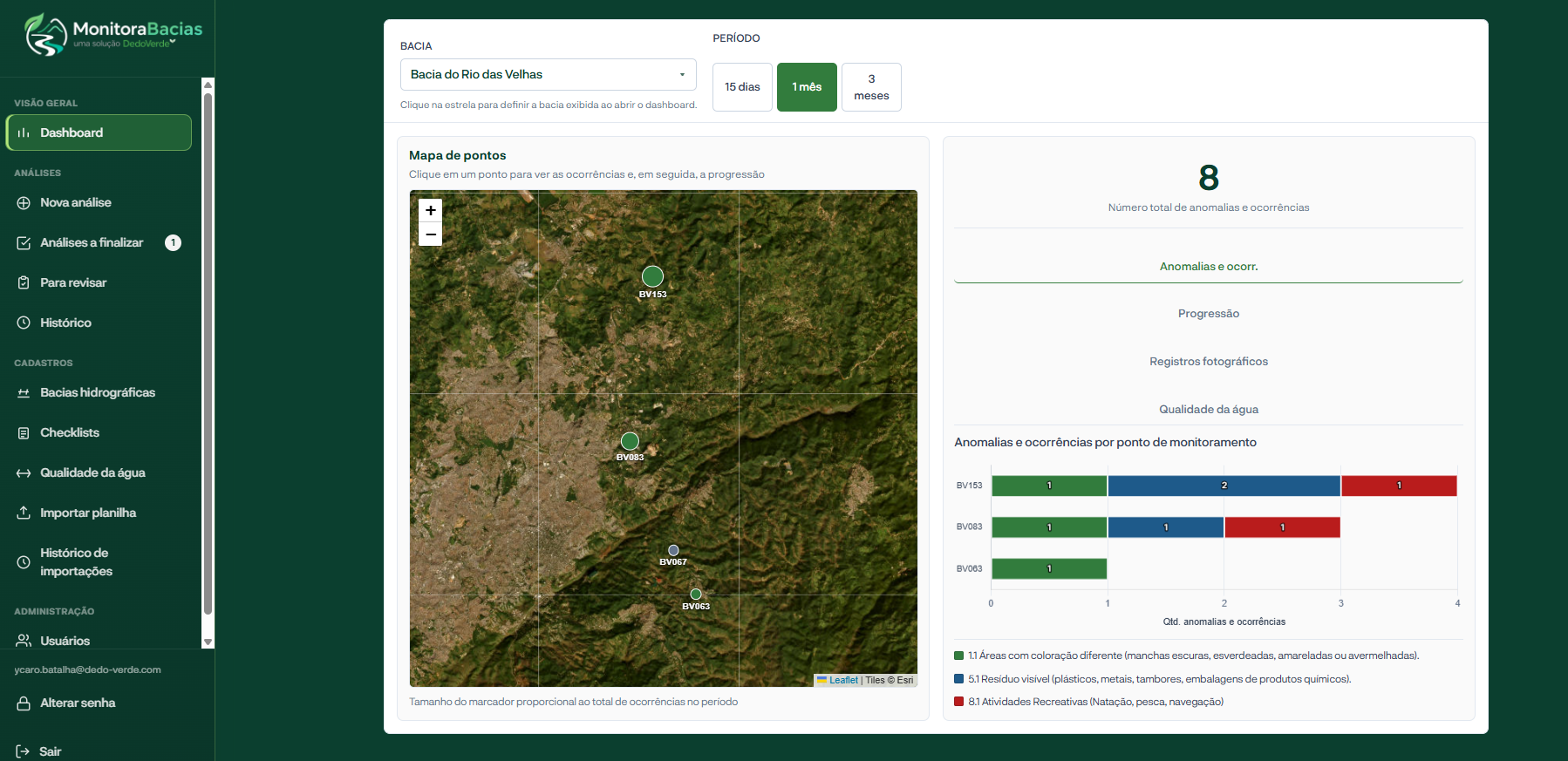Click the Sair logout icon
The width and height of the screenshot is (1568, 761).
point(23,751)
